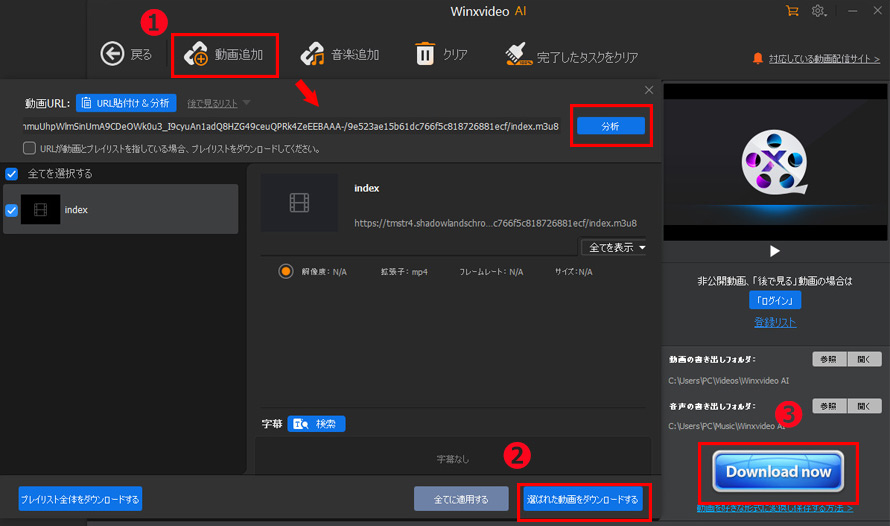Viewport: 890px width, 526px height.
Task: Open the shopping cart icon in title bar
Action: pos(793,11)
